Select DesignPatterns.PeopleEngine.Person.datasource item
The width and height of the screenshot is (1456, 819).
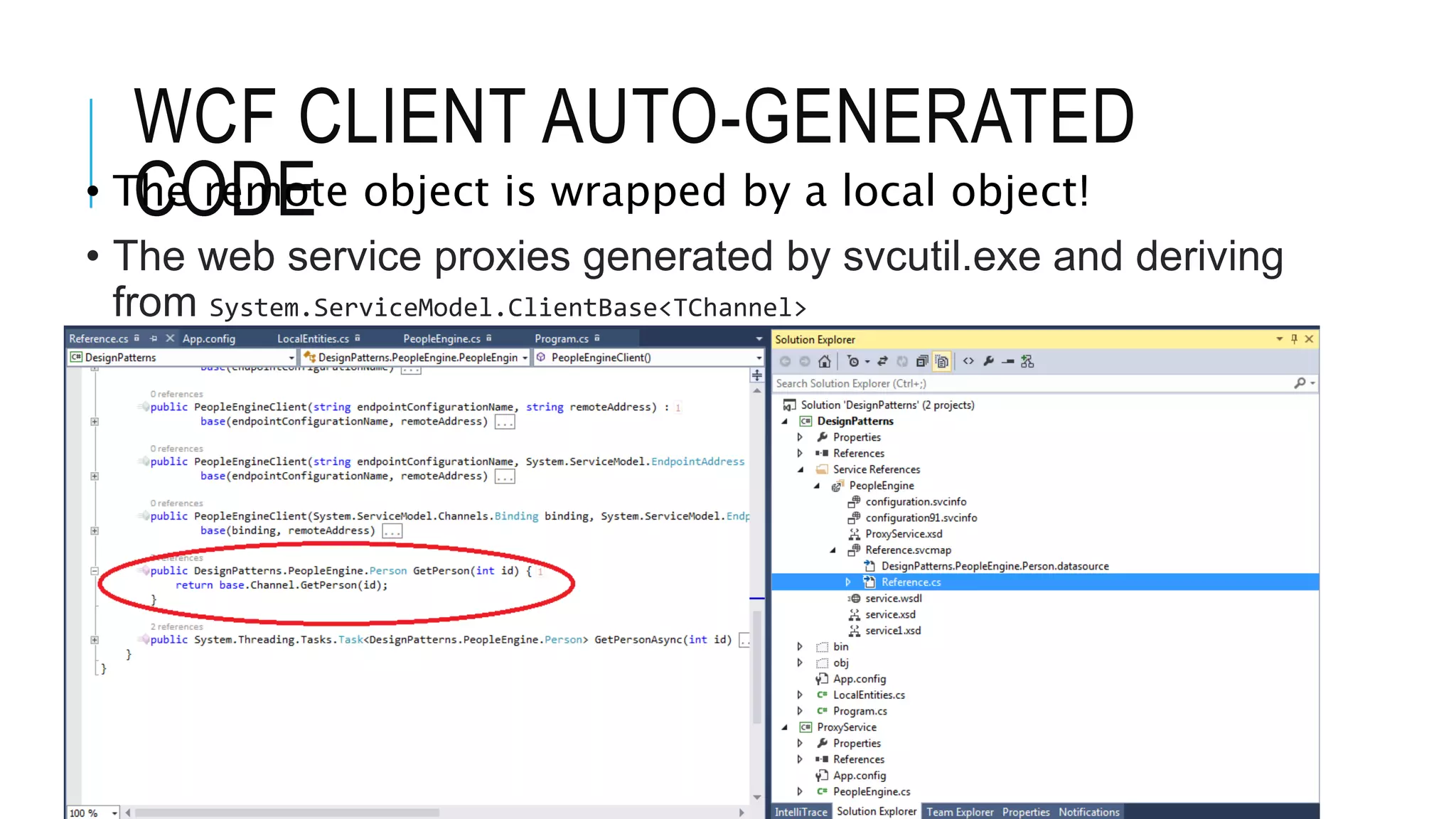click(995, 566)
